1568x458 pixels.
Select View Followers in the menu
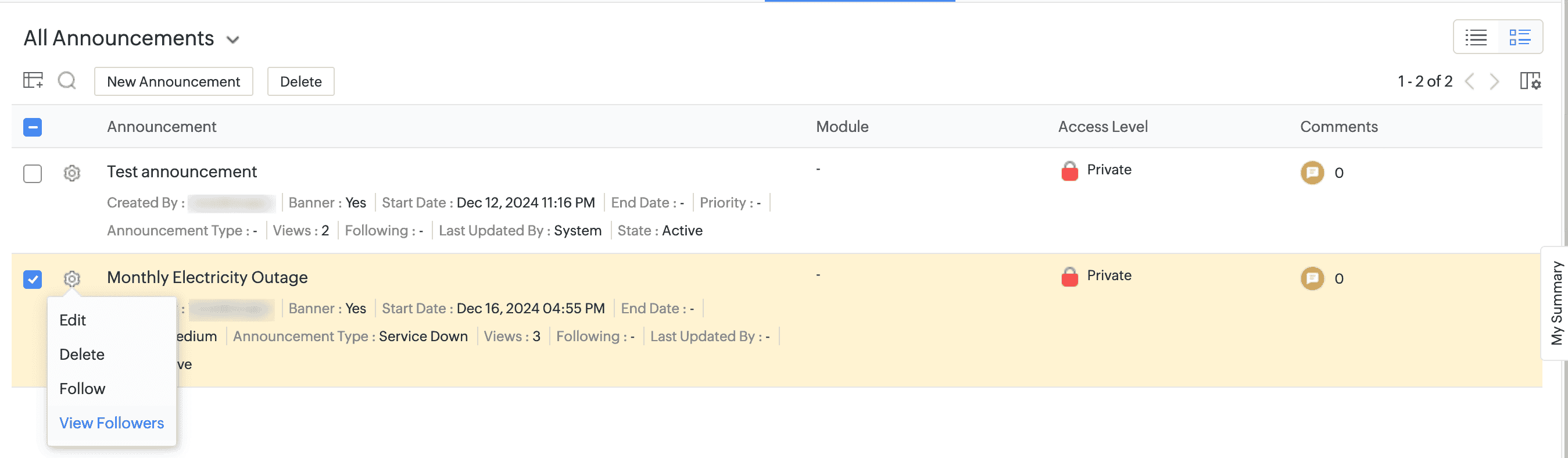coord(112,423)
